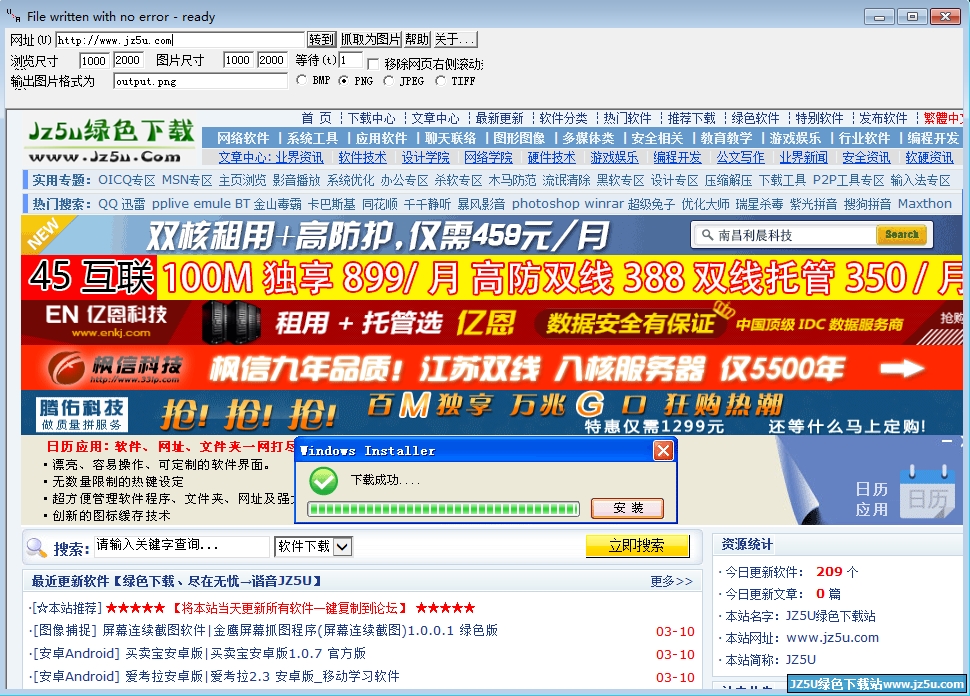Click the Maxthon hot search link

click(924, 204)
